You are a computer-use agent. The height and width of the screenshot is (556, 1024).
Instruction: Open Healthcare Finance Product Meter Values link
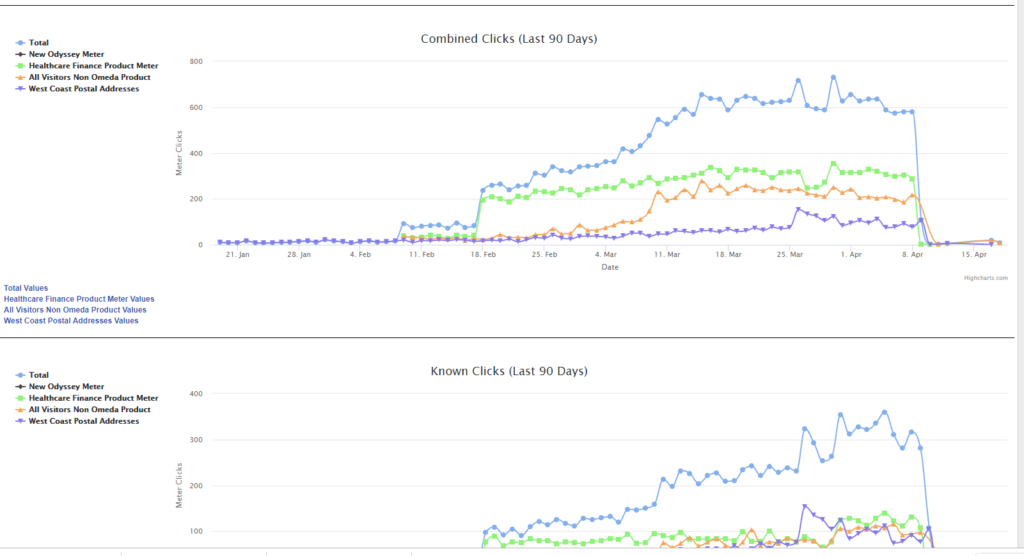click(79, 299)
